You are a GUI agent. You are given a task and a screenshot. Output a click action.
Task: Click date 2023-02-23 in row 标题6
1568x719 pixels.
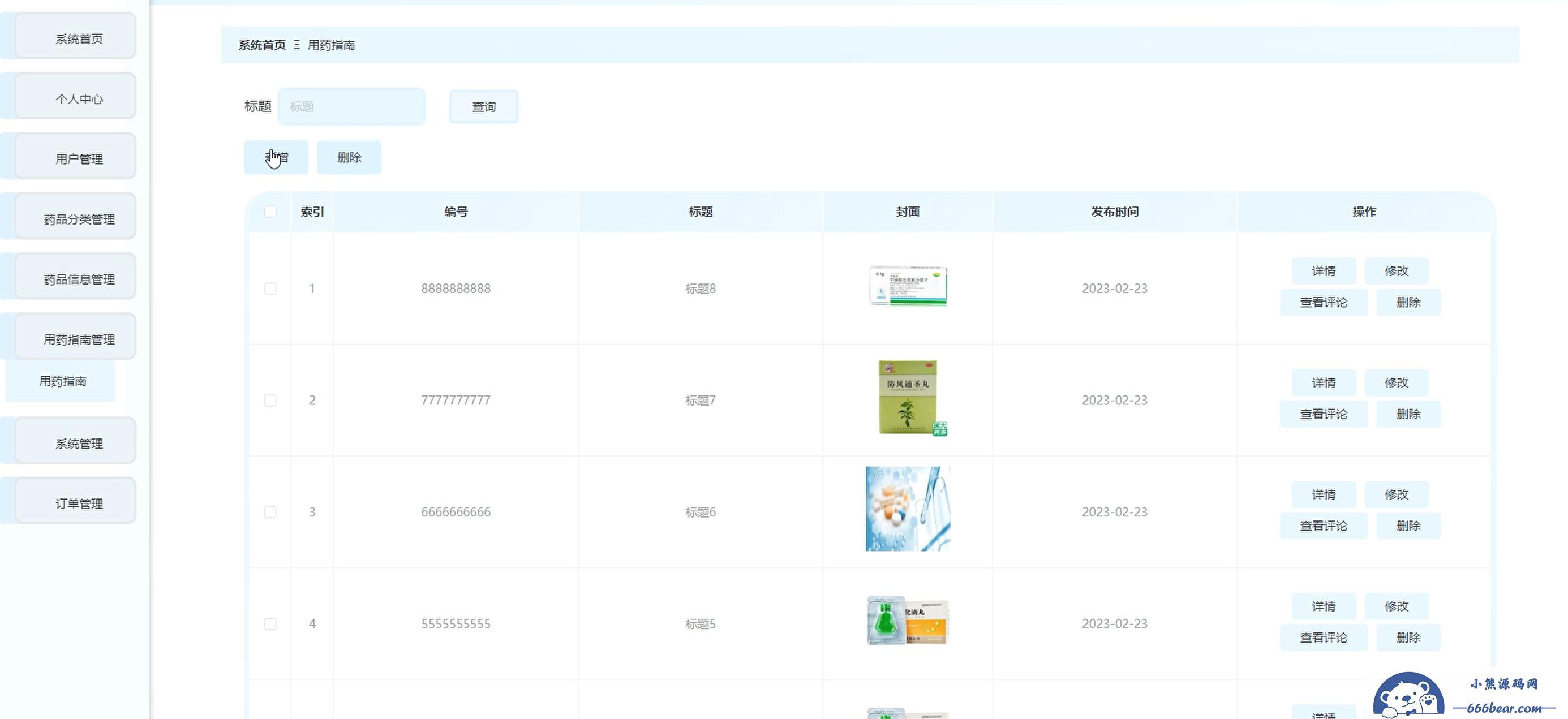pos(1115,512)
